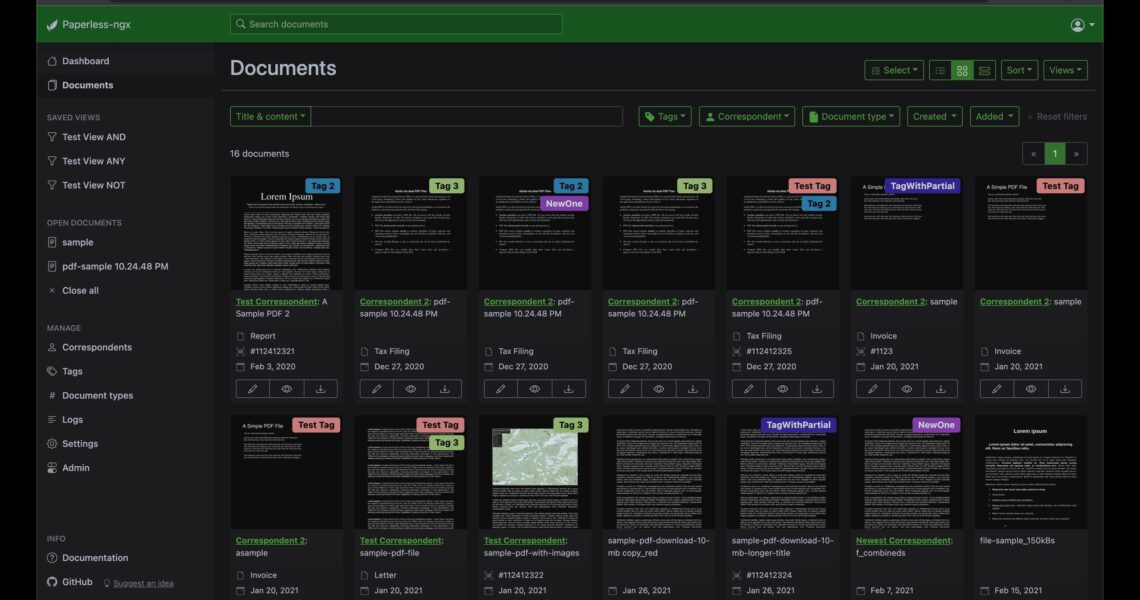Open the Test View AND saved view
Viewport: 1140px width, 600px height.
(x=93, y=137)
